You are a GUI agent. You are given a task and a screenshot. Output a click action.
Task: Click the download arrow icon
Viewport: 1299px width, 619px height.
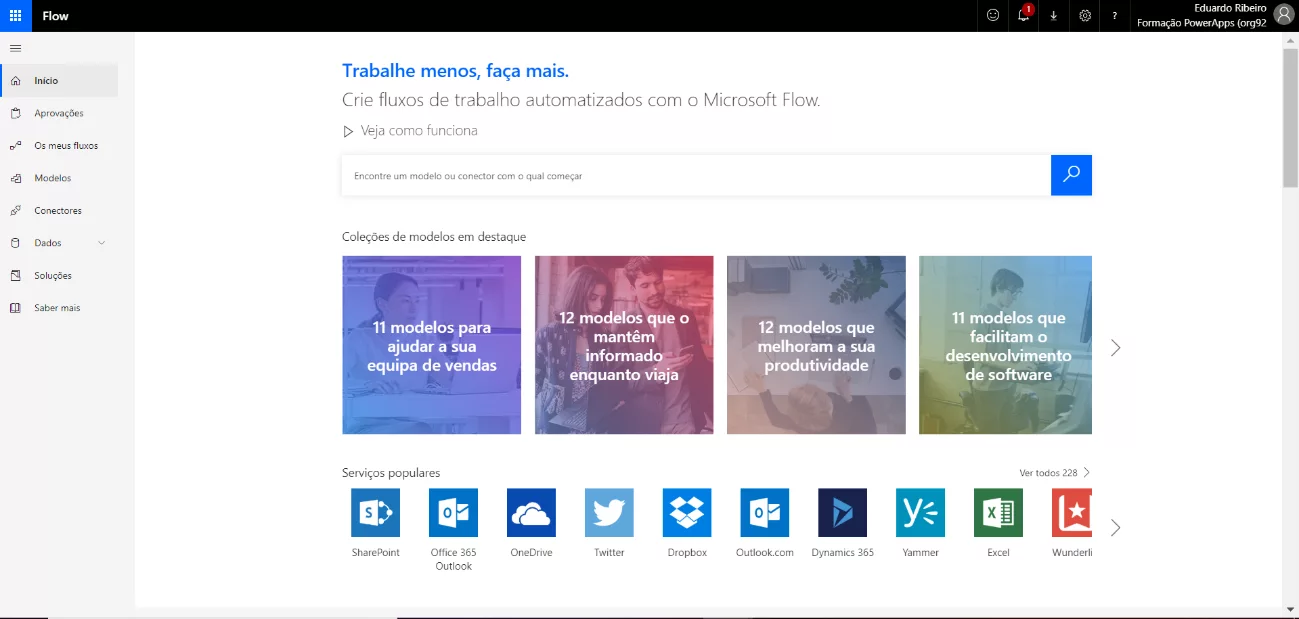1054,16
